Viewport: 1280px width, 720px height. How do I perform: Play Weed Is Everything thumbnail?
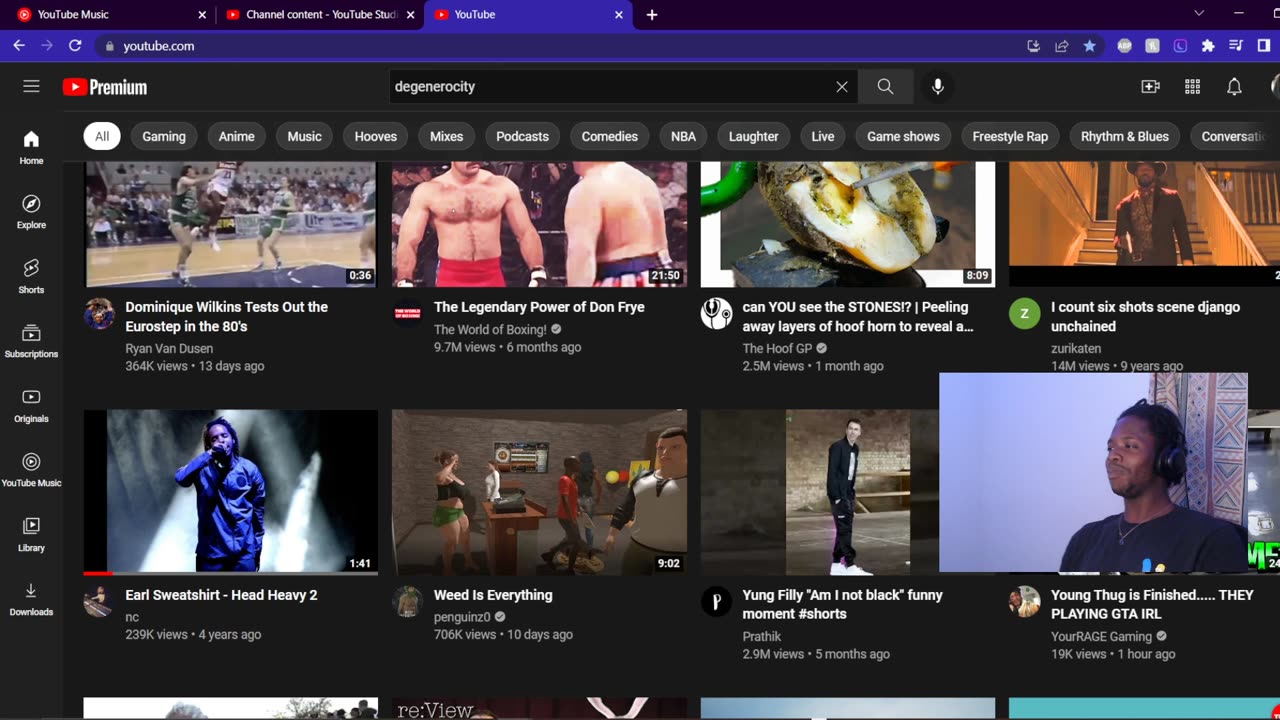coord(539,491)
